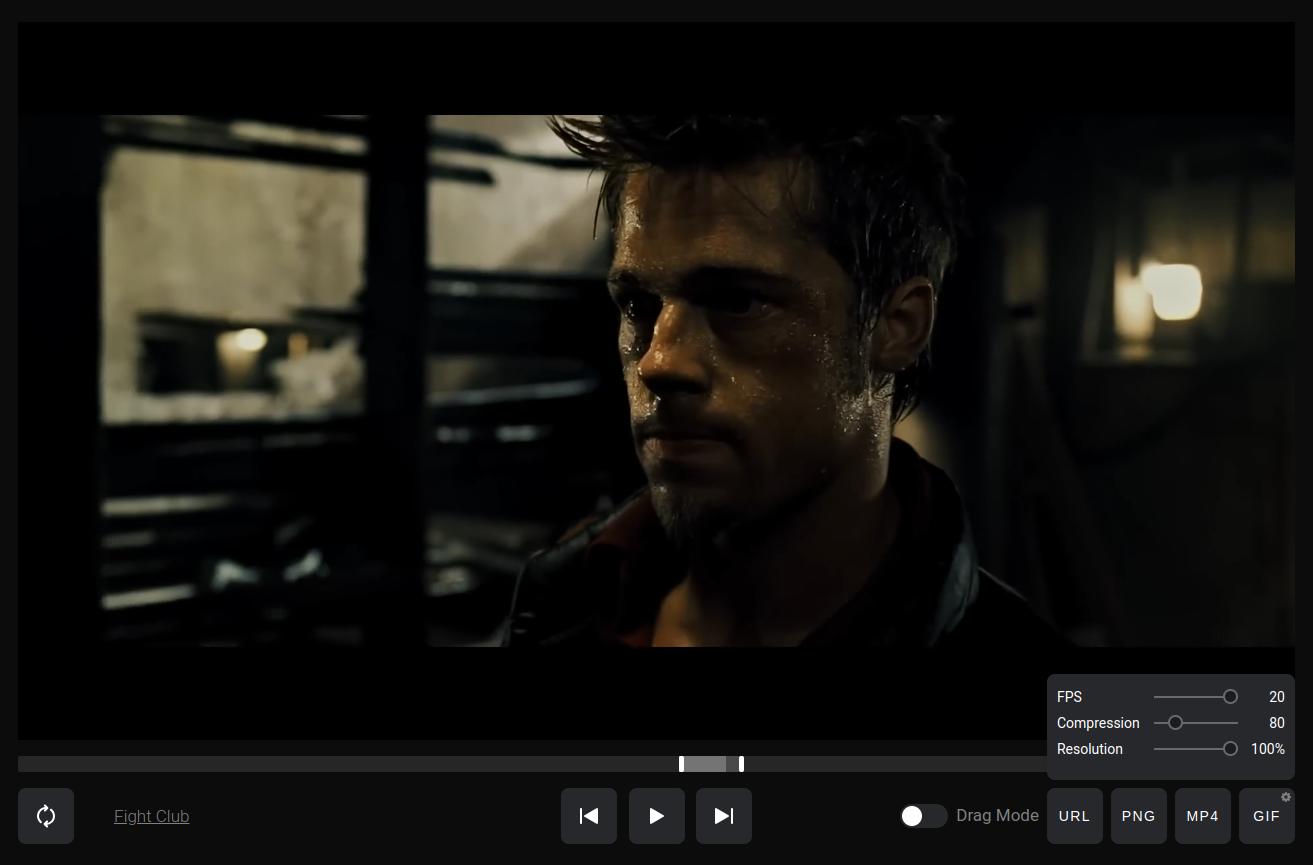The image size is (1313, 865).
Task: Toggle Drag Mode switch on
Action: click(923, 816)
